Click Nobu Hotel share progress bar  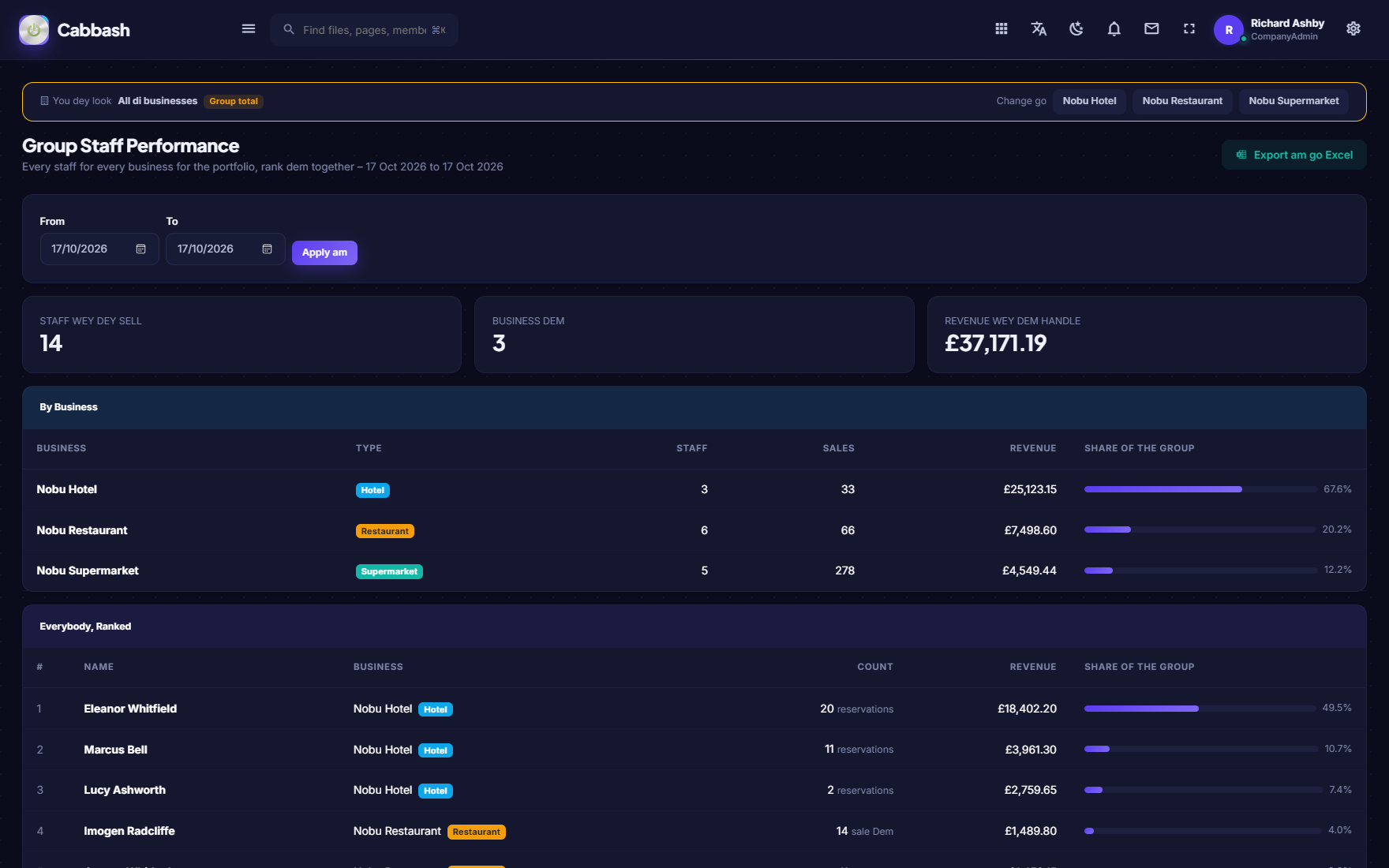click(x=1200, y=489)
